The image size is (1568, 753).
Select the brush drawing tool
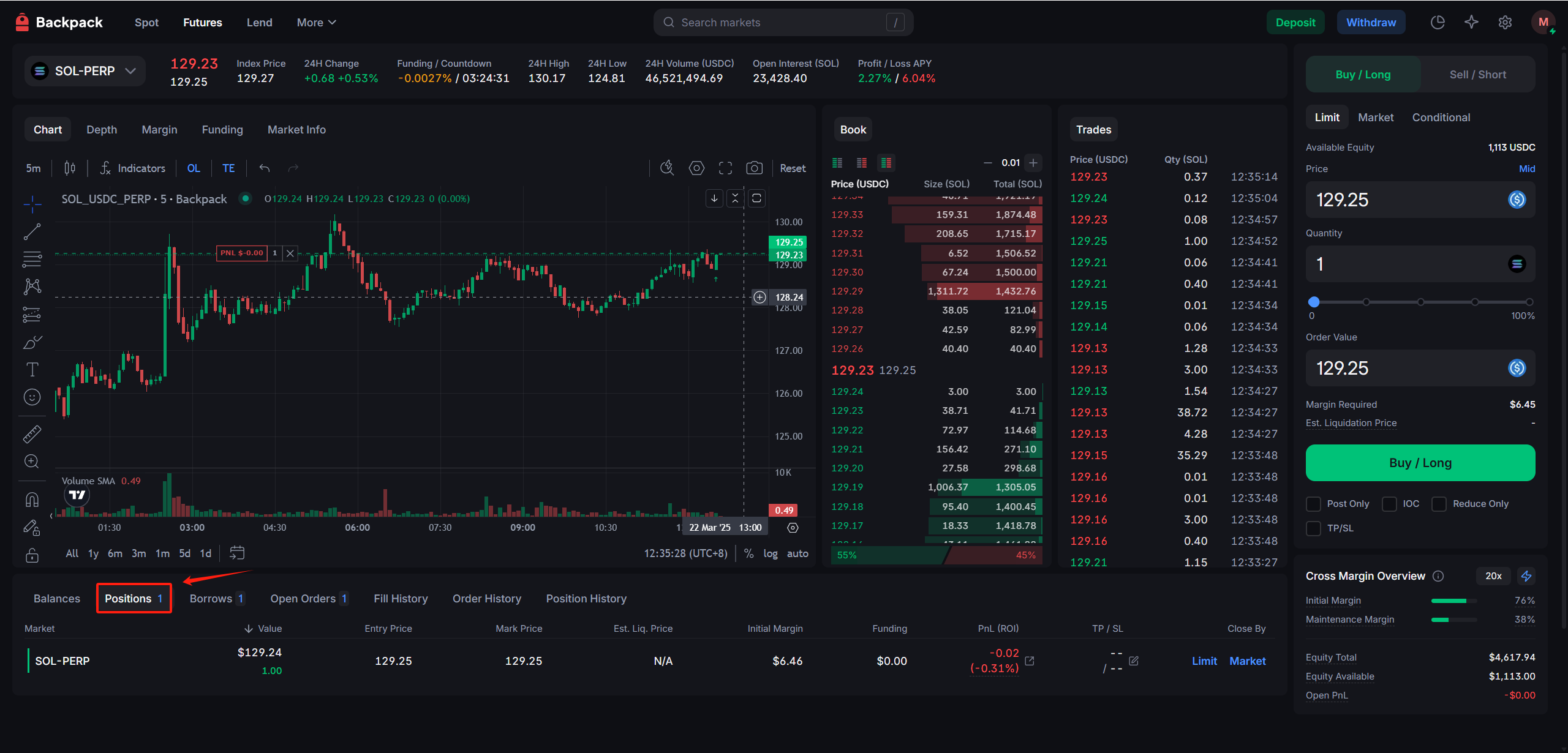32,342
